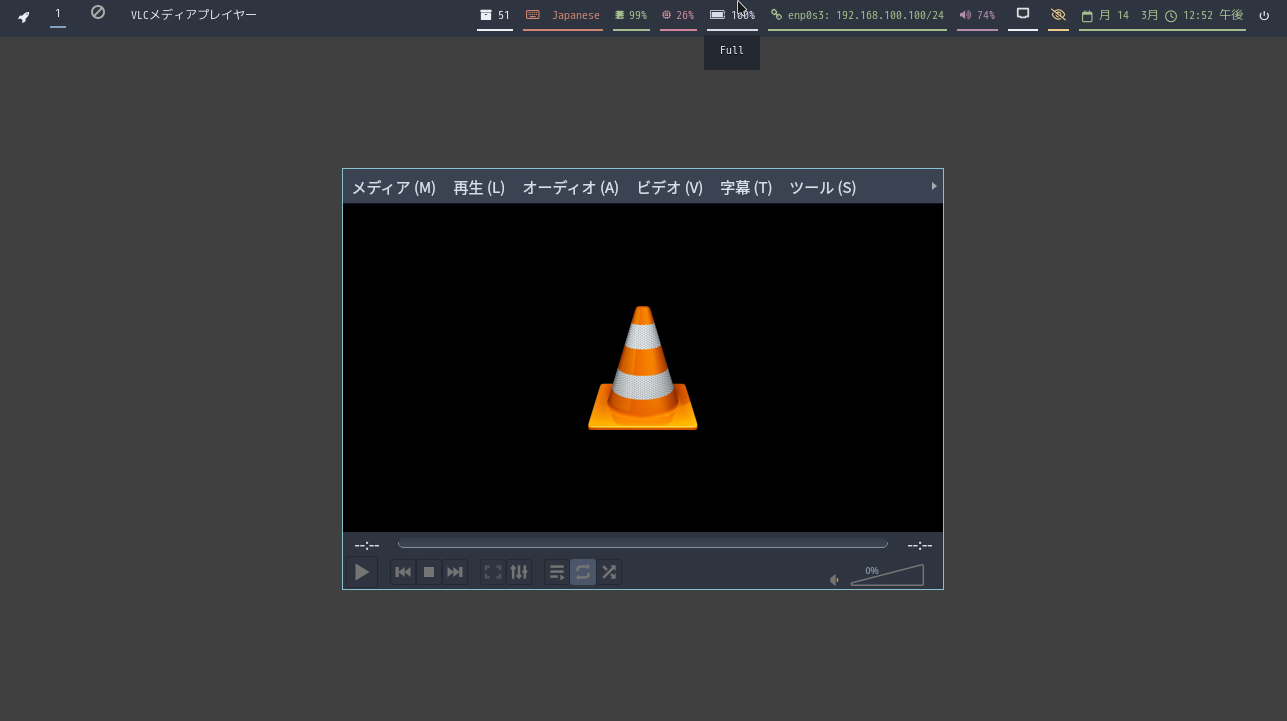
Task: Open the ビデオ (V) menu
Action: (670, 187)
